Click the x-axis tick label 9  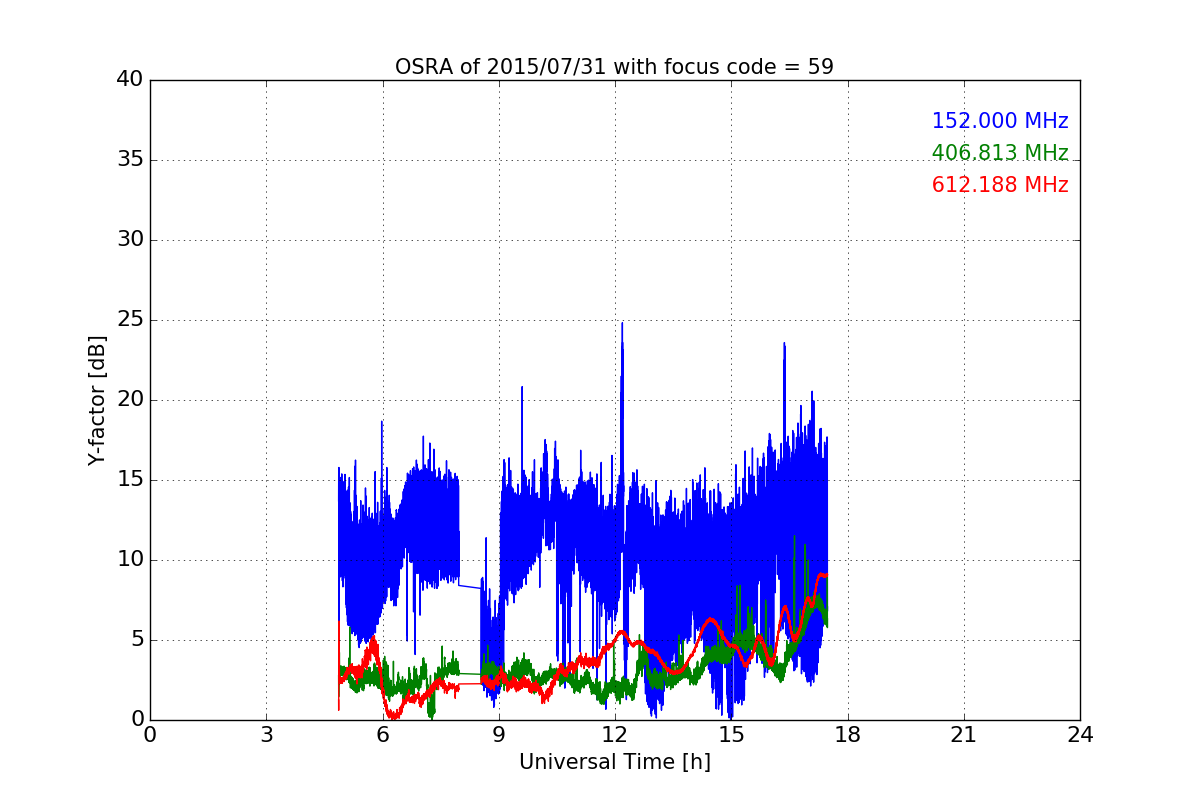click(x=499, y=735)
